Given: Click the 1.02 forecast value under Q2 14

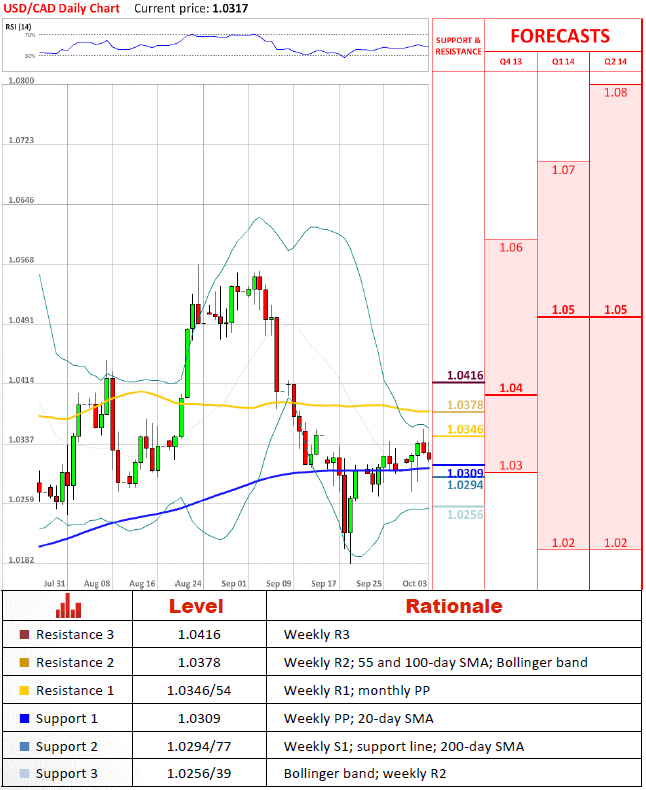Looking at the screenshot, I should coord(615,543).
